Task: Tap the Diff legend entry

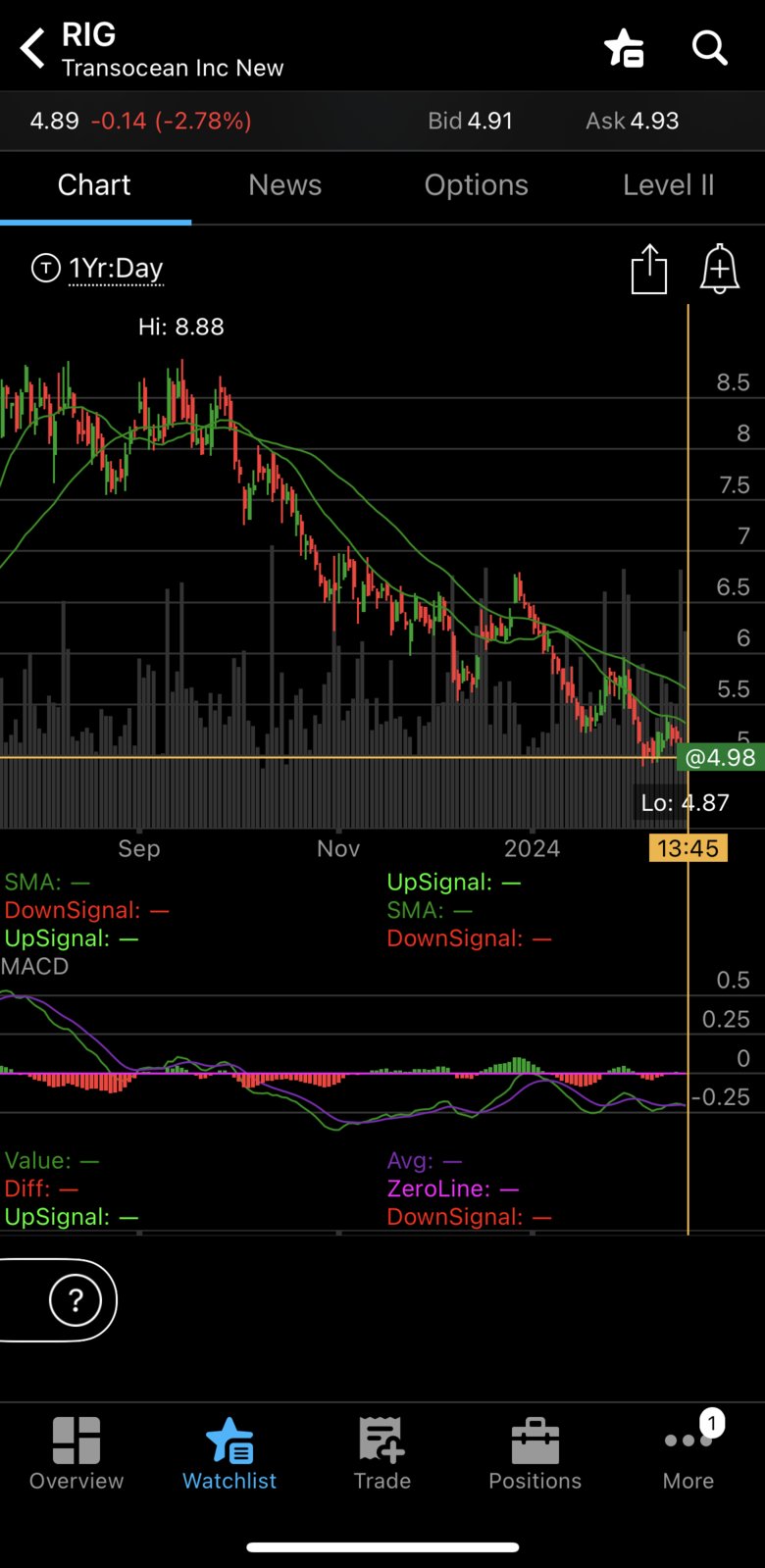Action: tap(40, 1189)
